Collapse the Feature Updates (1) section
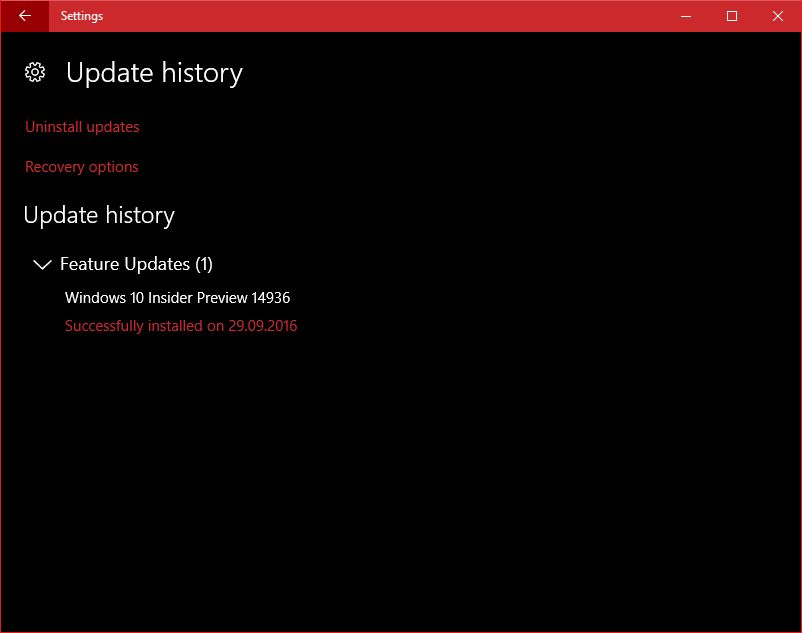Viewport: 802px width, 633px height. (42, 264)
